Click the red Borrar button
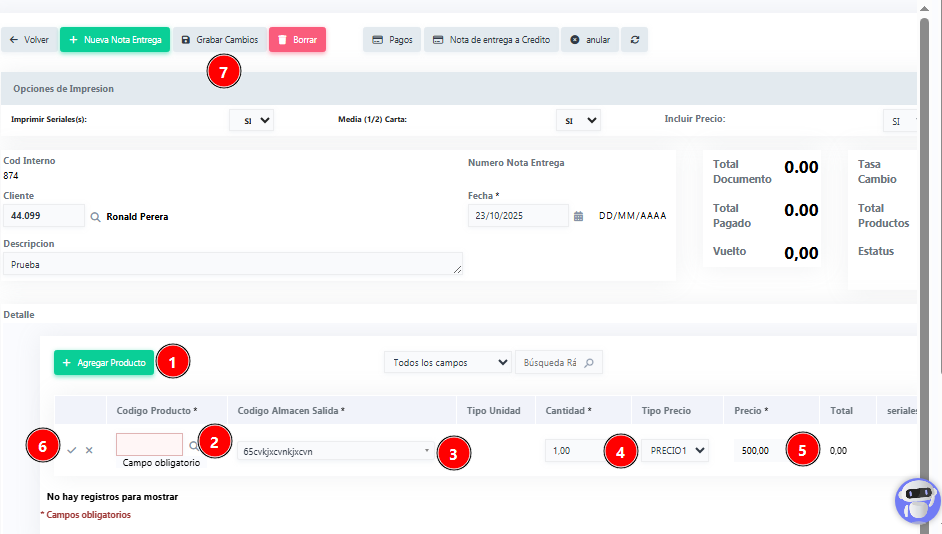The width and height of the screenshot is (942, 534). 297,40
